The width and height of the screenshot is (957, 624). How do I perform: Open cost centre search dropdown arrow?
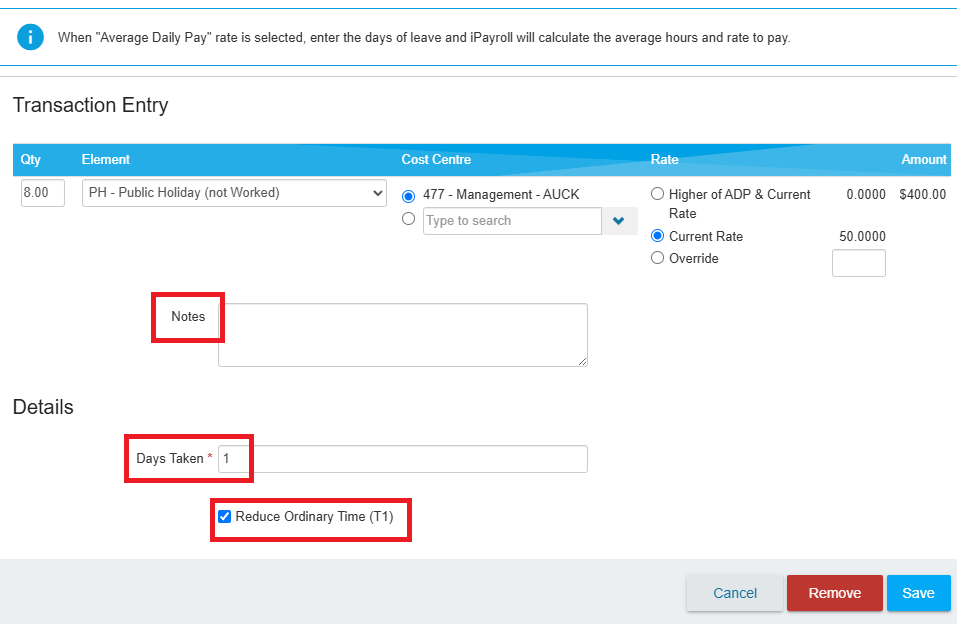click(x=619, y=221)
